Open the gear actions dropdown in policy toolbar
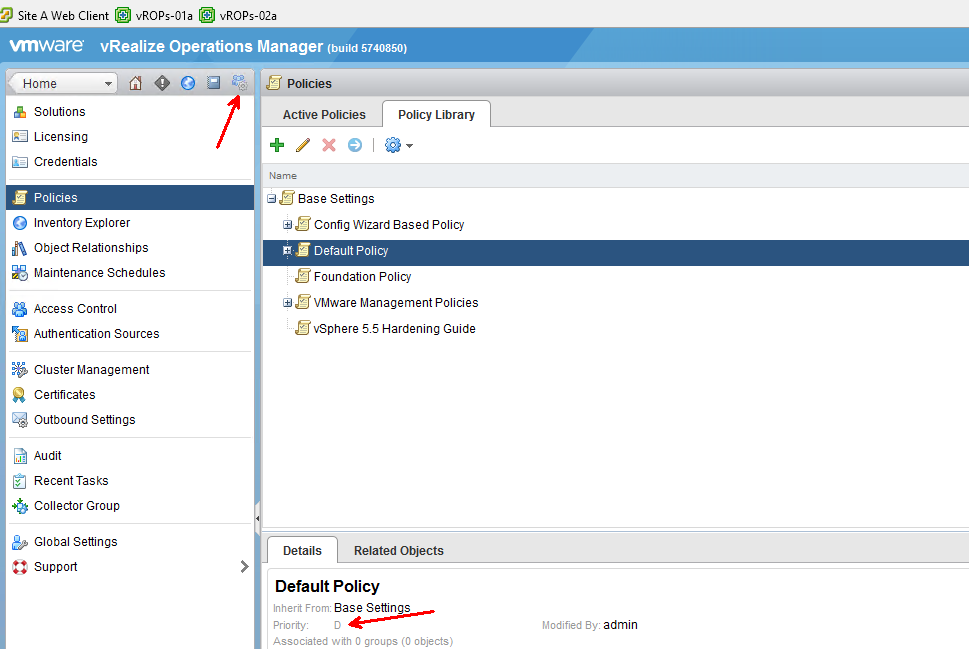The height and width of the screenshot is (649, 969). coord(398,146)
